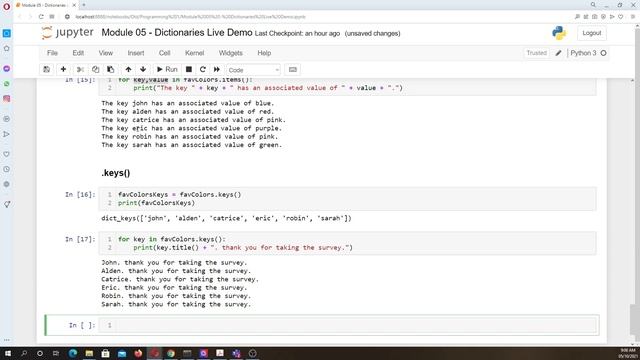The width and height of the screenshot is (640, 360).
Task: Click the .keys() heading
Action: (116, 173)
